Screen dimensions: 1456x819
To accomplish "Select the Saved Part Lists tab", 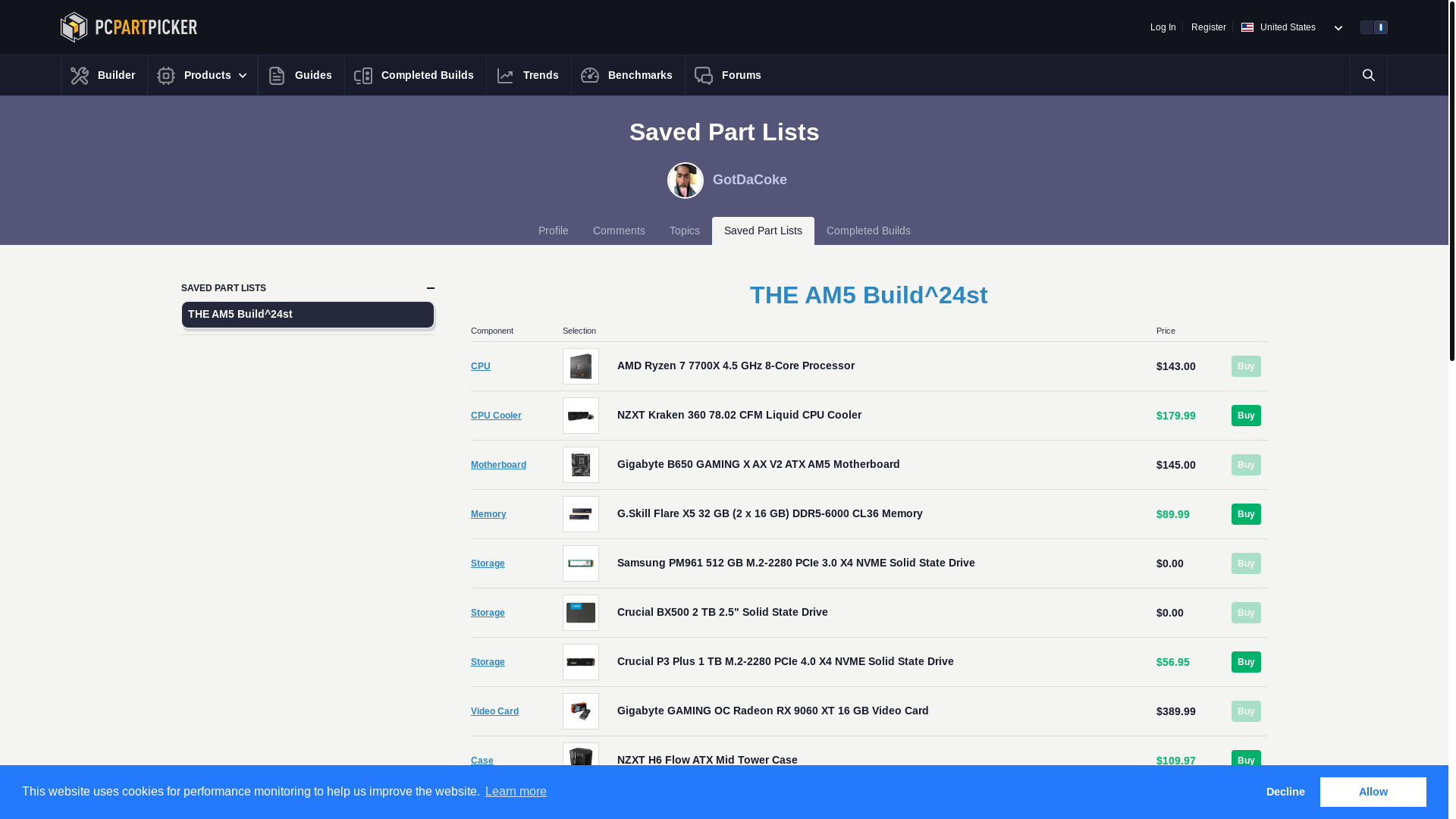I will pyautogui.click(x=763, y=231).
